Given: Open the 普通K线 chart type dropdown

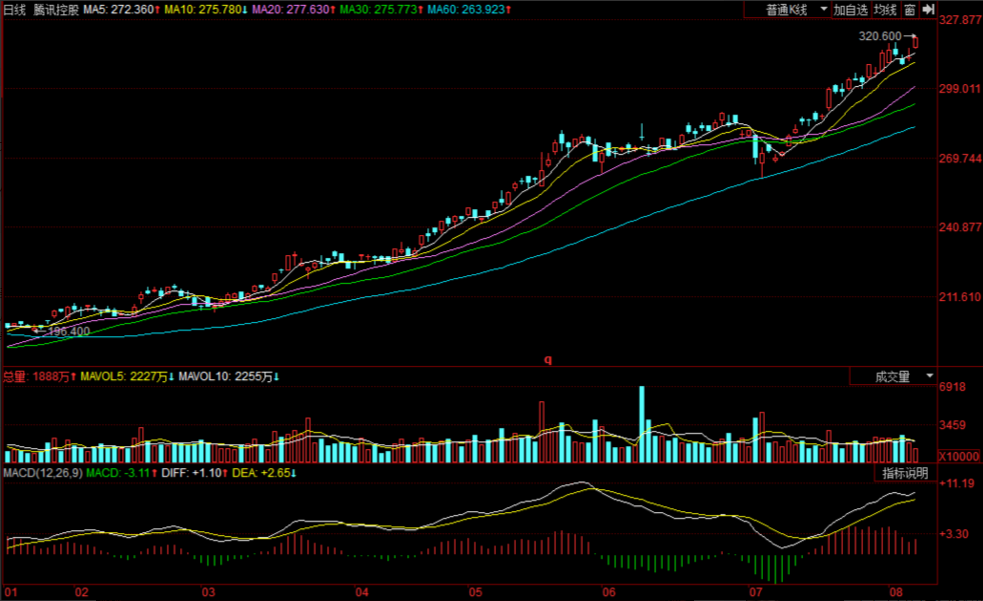Looking at the screenshot, I should coord(797,9).
